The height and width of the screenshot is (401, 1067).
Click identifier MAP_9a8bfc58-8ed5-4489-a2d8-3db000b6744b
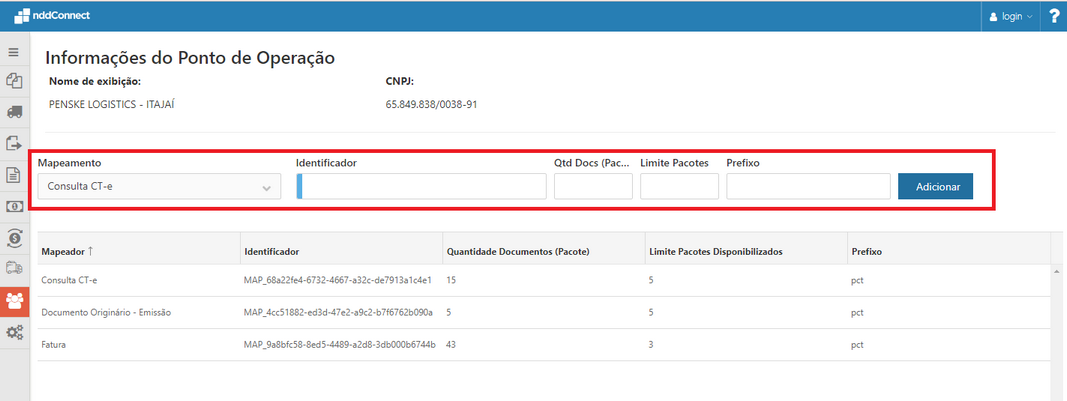339,344
